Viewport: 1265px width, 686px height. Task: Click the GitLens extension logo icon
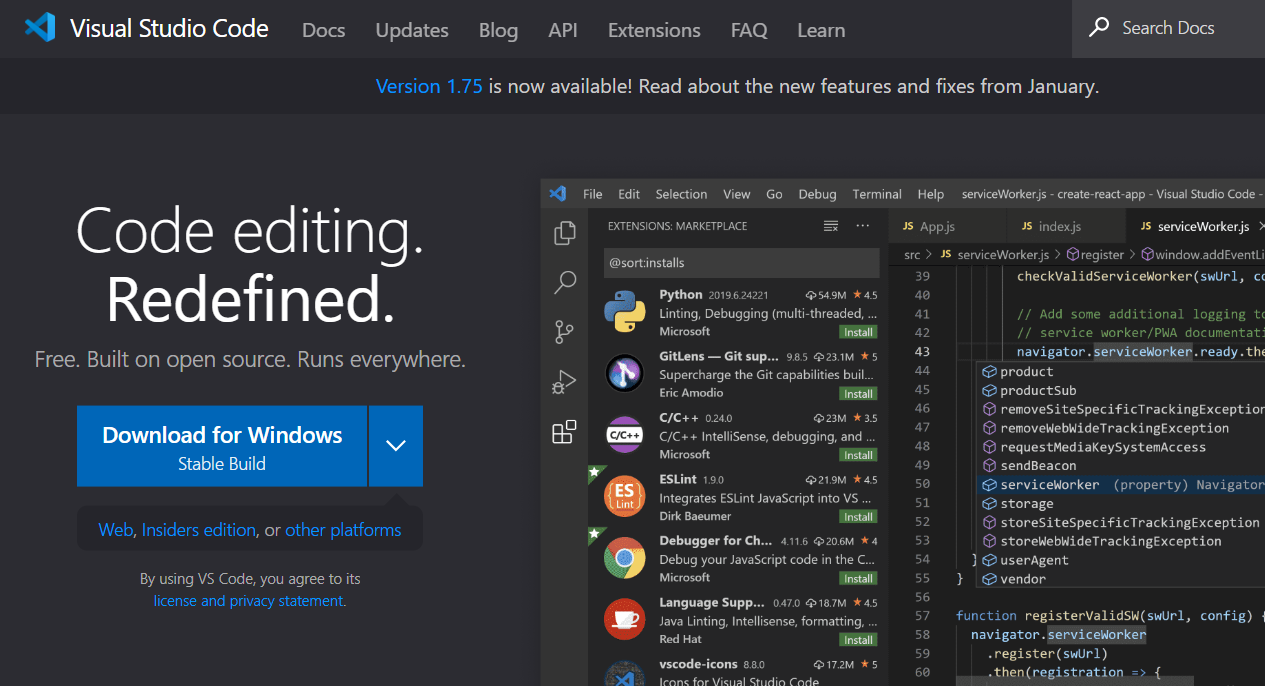624,373
